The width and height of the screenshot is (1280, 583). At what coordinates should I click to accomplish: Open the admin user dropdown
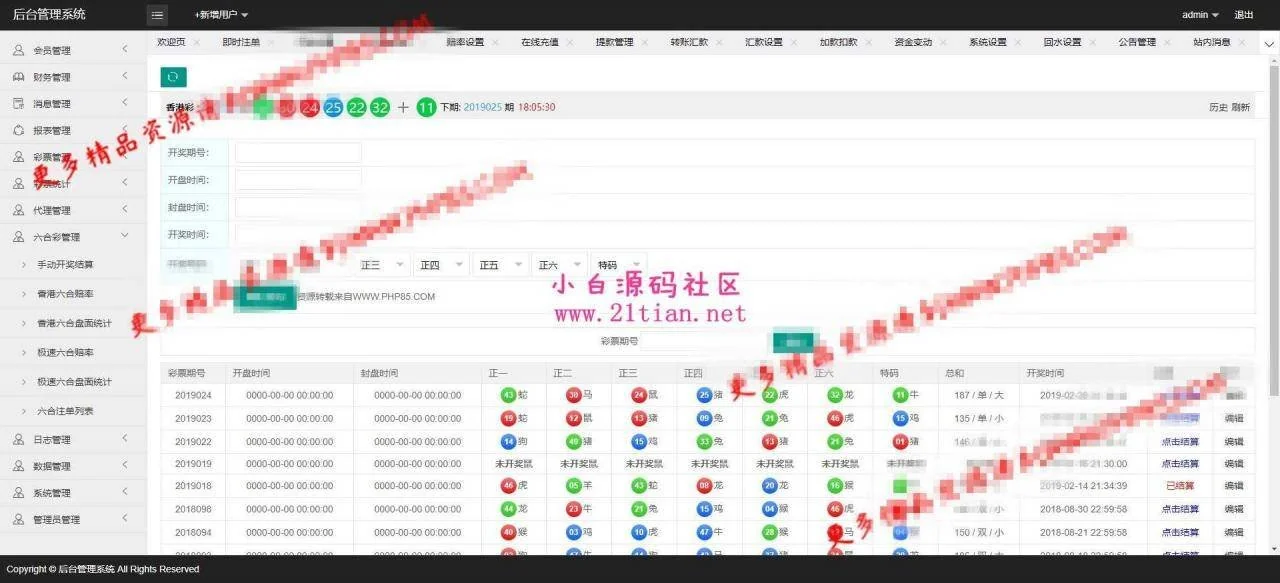1200,15
